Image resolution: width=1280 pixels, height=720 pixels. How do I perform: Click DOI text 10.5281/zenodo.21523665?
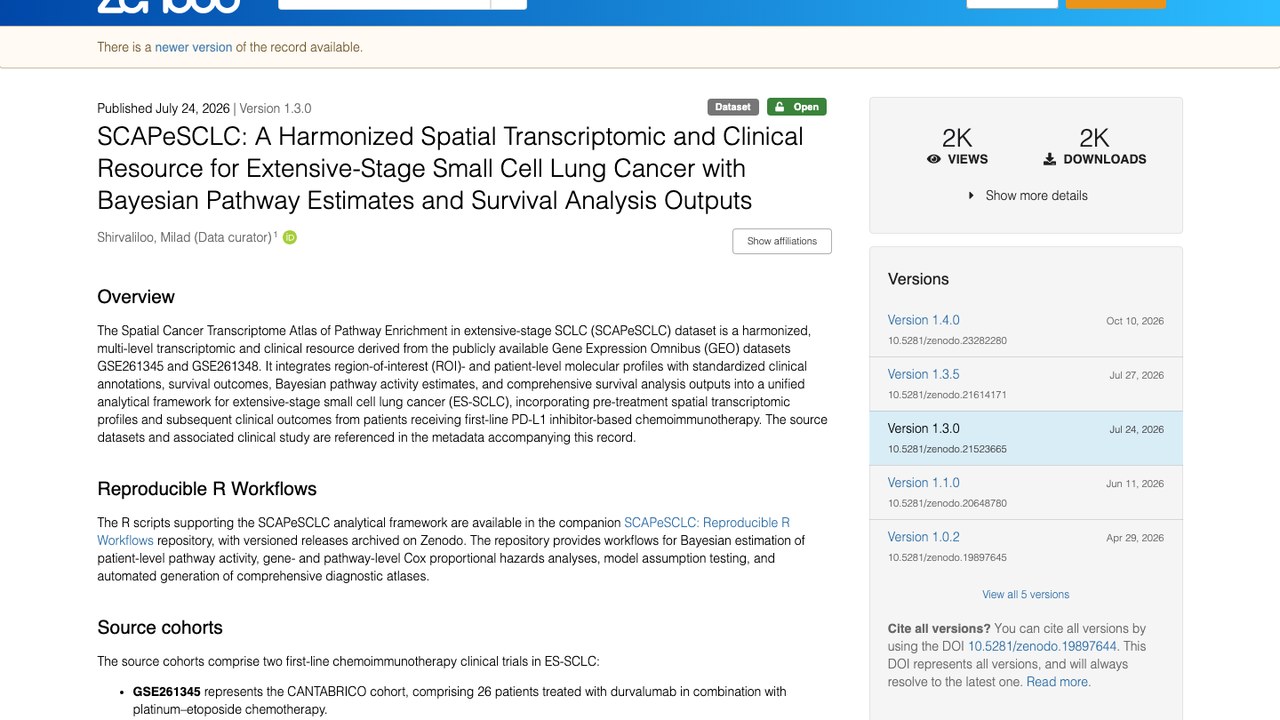[947, 449]
